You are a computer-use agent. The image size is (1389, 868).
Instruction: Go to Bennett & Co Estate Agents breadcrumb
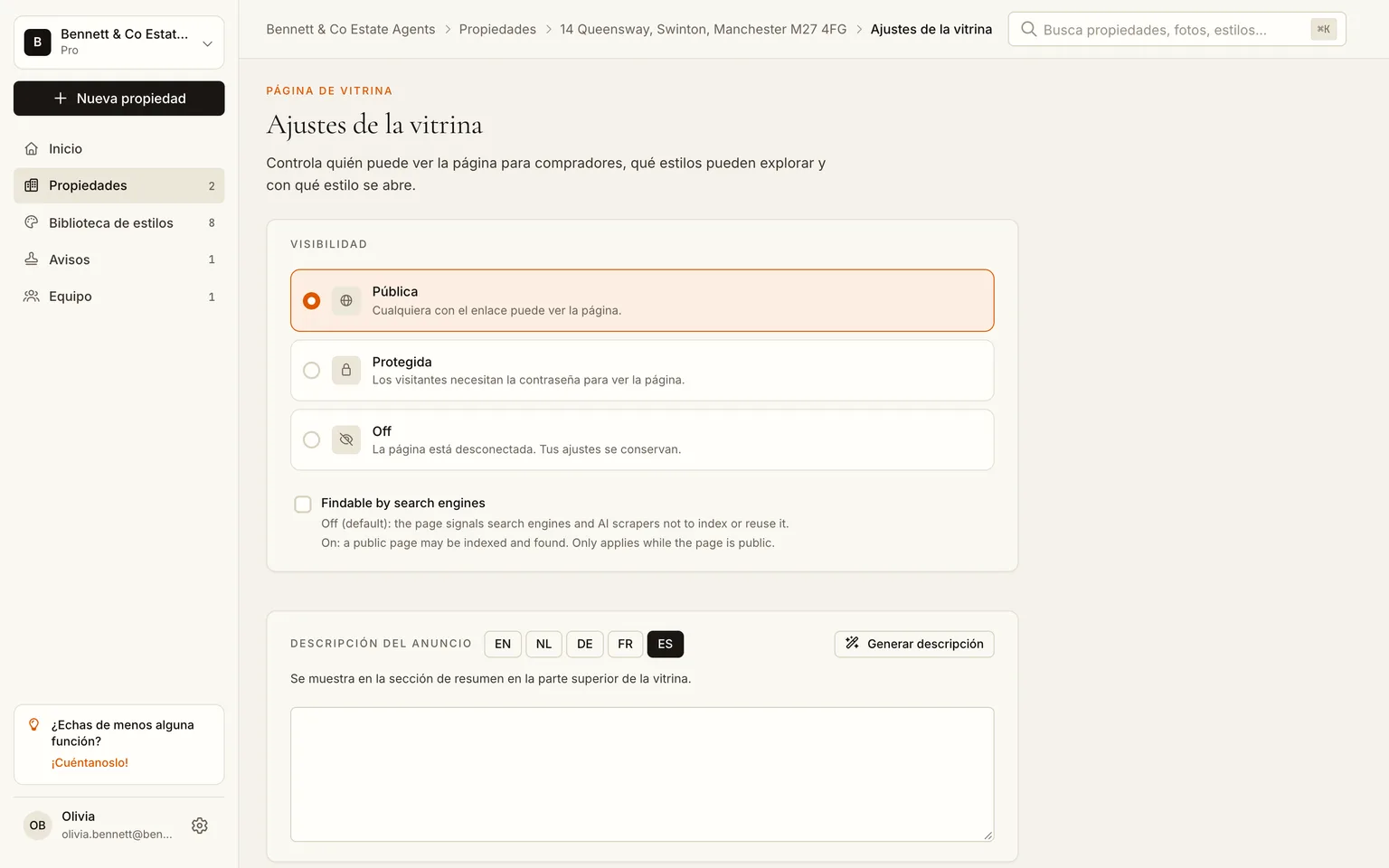click(x=351, y=29)
